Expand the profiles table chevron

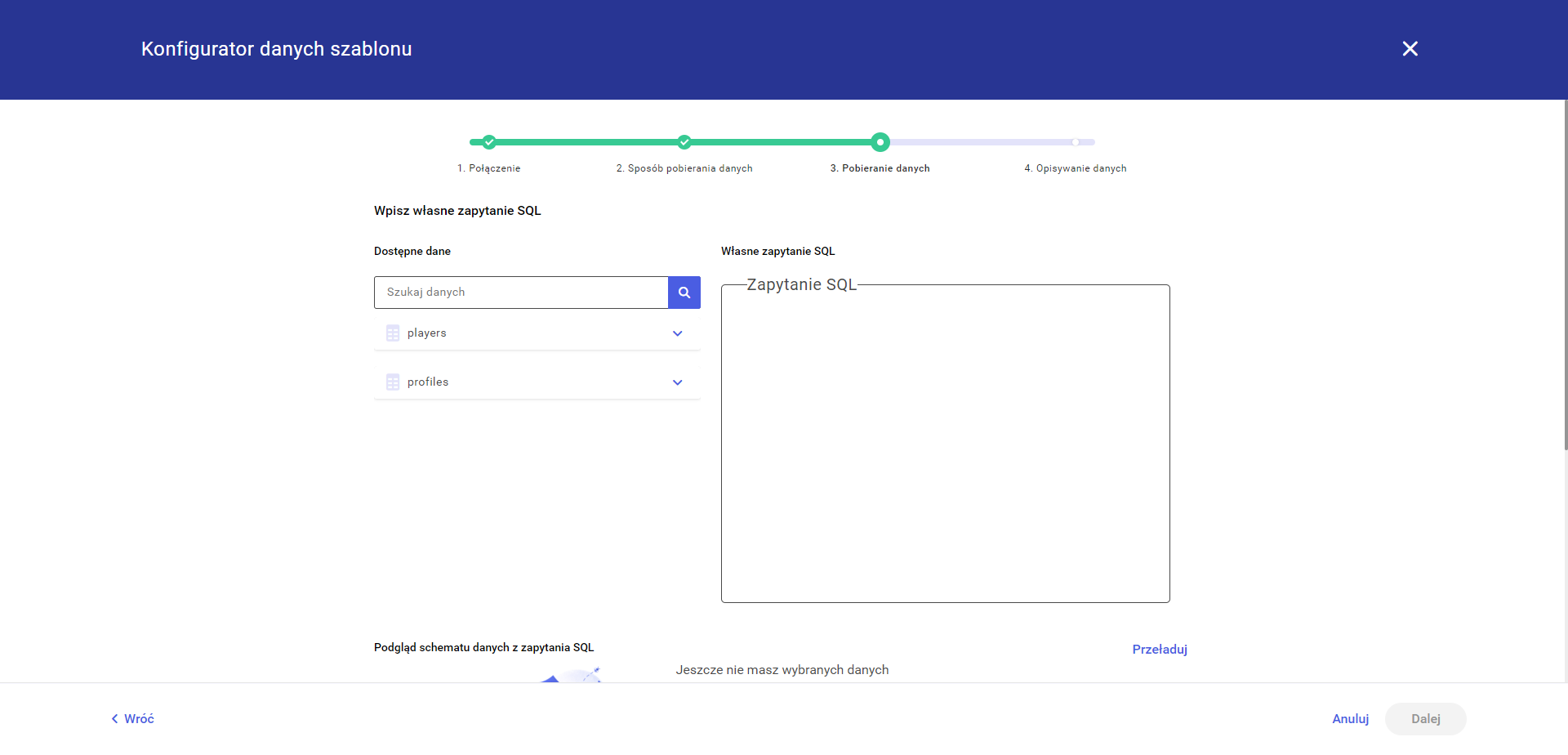pos(677,382)
